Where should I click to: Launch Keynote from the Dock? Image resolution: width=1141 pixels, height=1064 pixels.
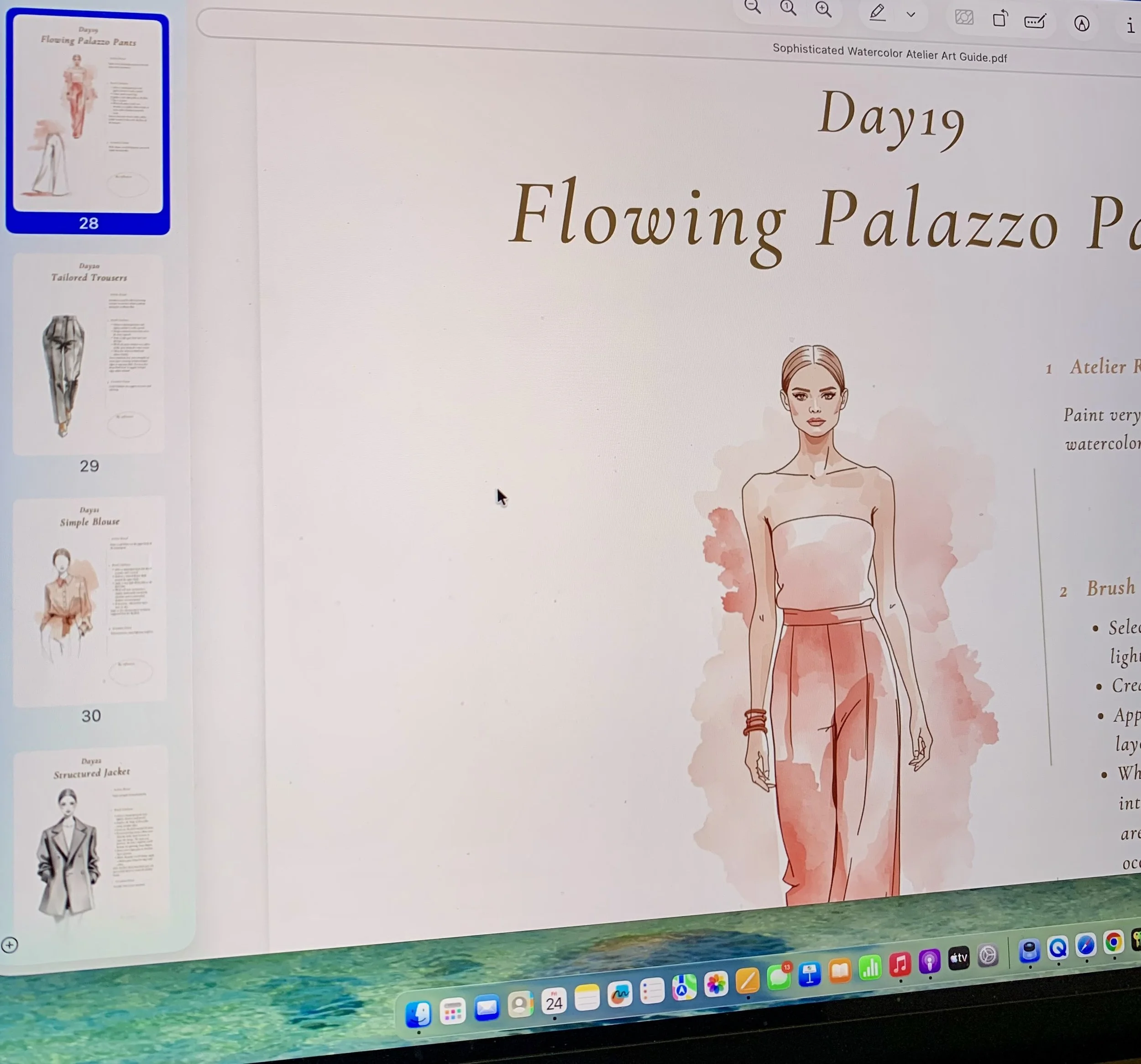click(x=809, y=975)
